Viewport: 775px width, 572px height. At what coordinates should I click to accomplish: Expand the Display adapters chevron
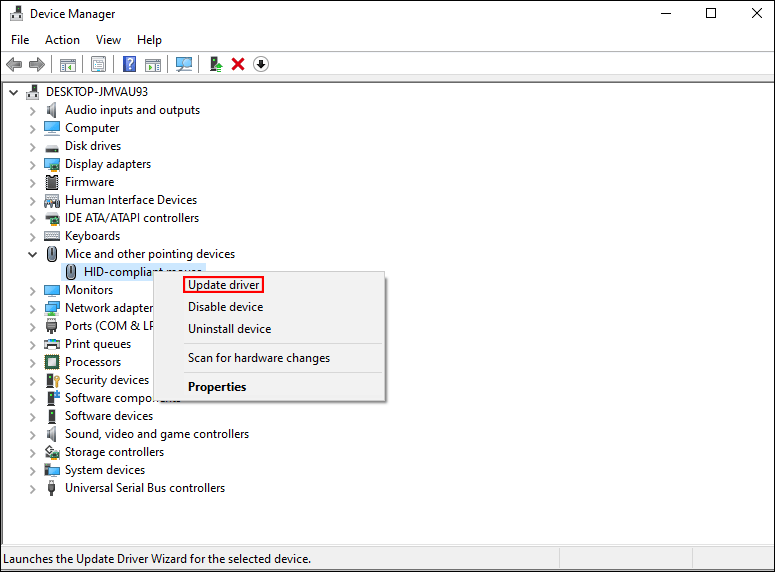click(x=33, y=165)
